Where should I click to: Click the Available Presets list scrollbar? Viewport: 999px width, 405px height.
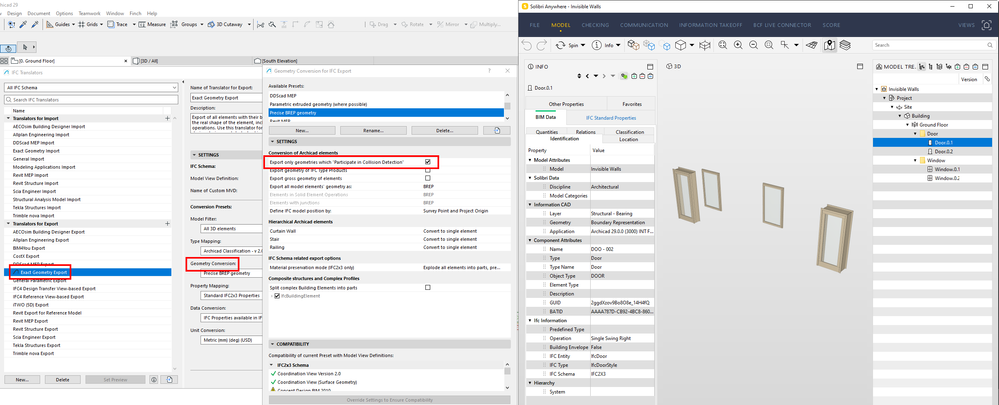(x=507, y=104)
